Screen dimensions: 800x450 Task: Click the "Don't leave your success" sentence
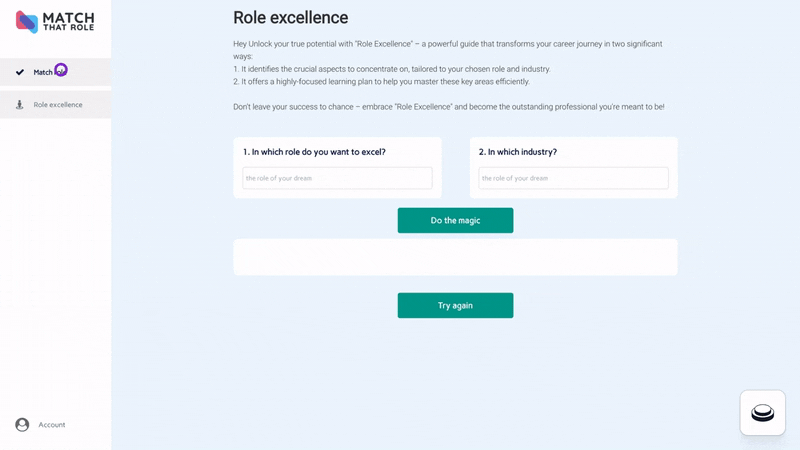click(x=448, y=106)
